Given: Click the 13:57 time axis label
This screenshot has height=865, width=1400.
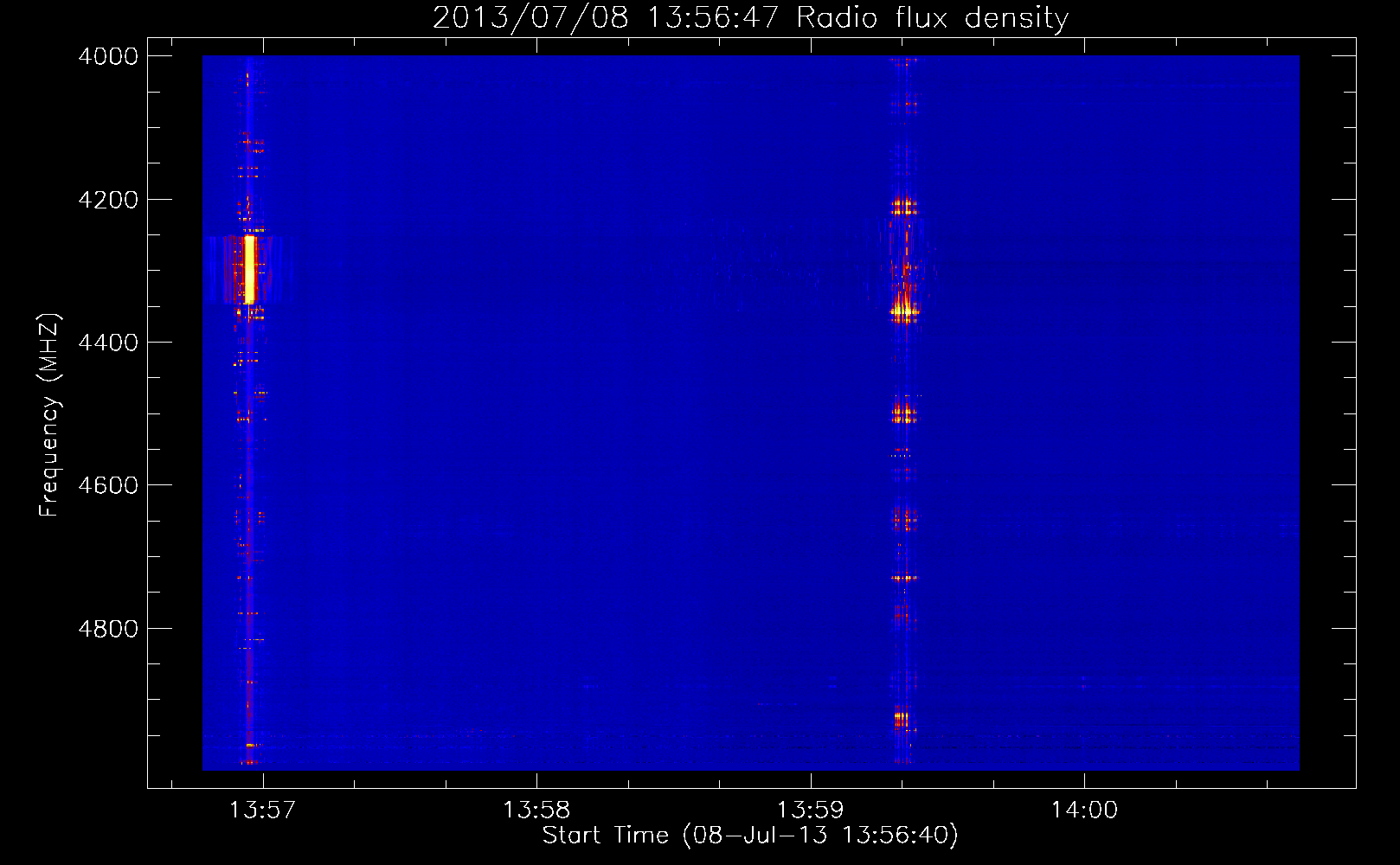Looking at the screenshot, I should (262, 811).
